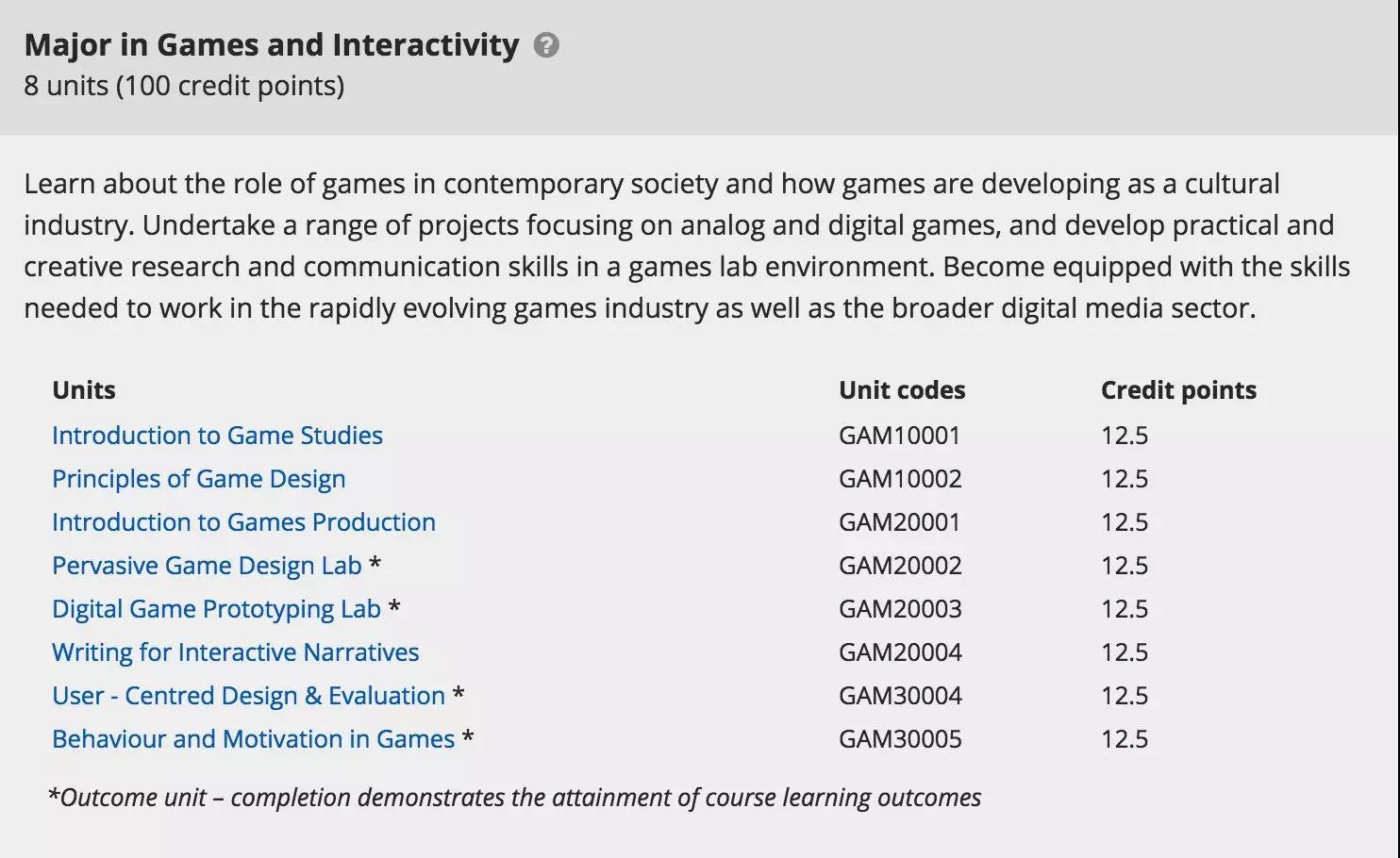Open Behaviour and Motivation in Games

pos(253,739)
